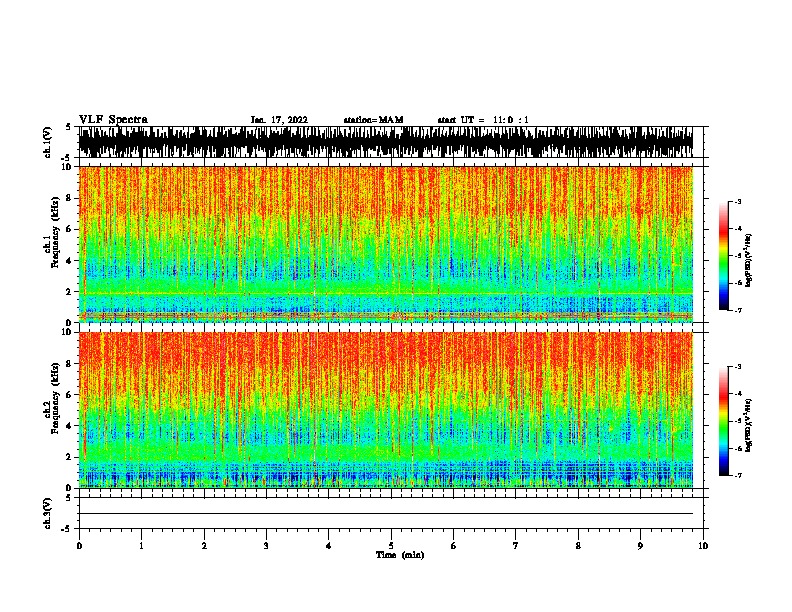Click the station=MAM label
The image size is (792, 612).
pos(373,120)
